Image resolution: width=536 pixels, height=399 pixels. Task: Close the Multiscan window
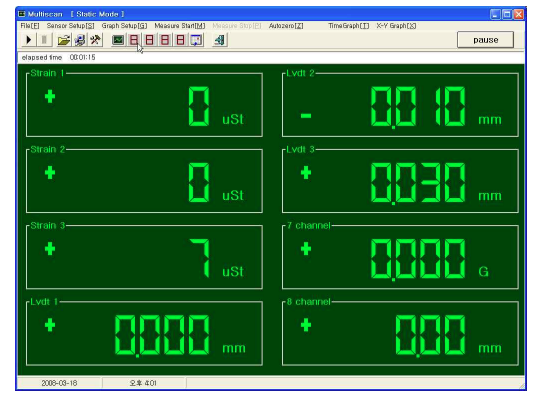click(x=519, y=14)
